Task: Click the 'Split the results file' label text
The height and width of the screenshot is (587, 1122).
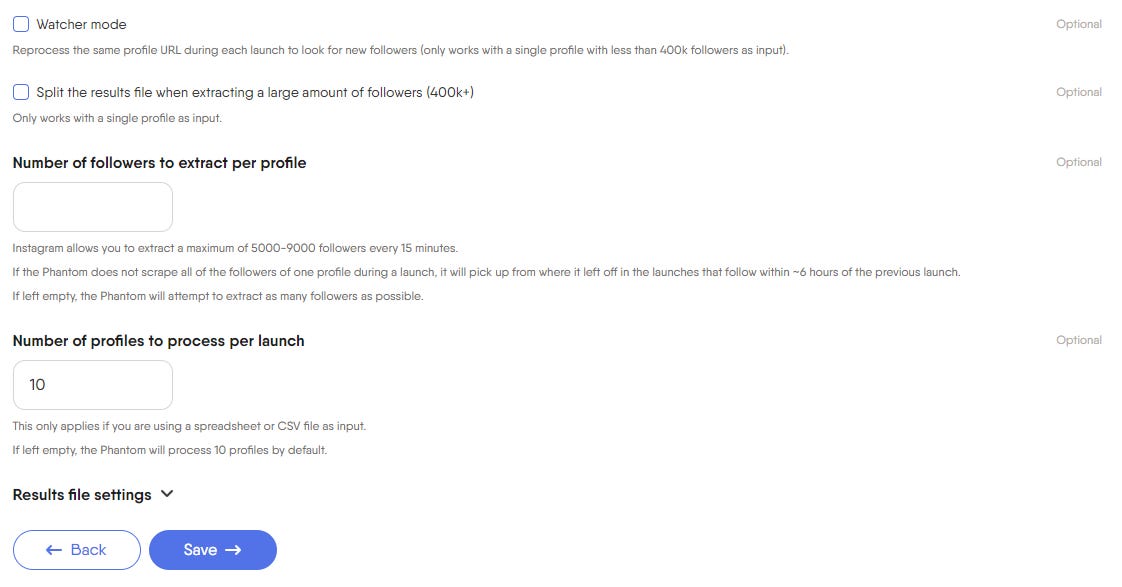Action: [x=255, y=92]
